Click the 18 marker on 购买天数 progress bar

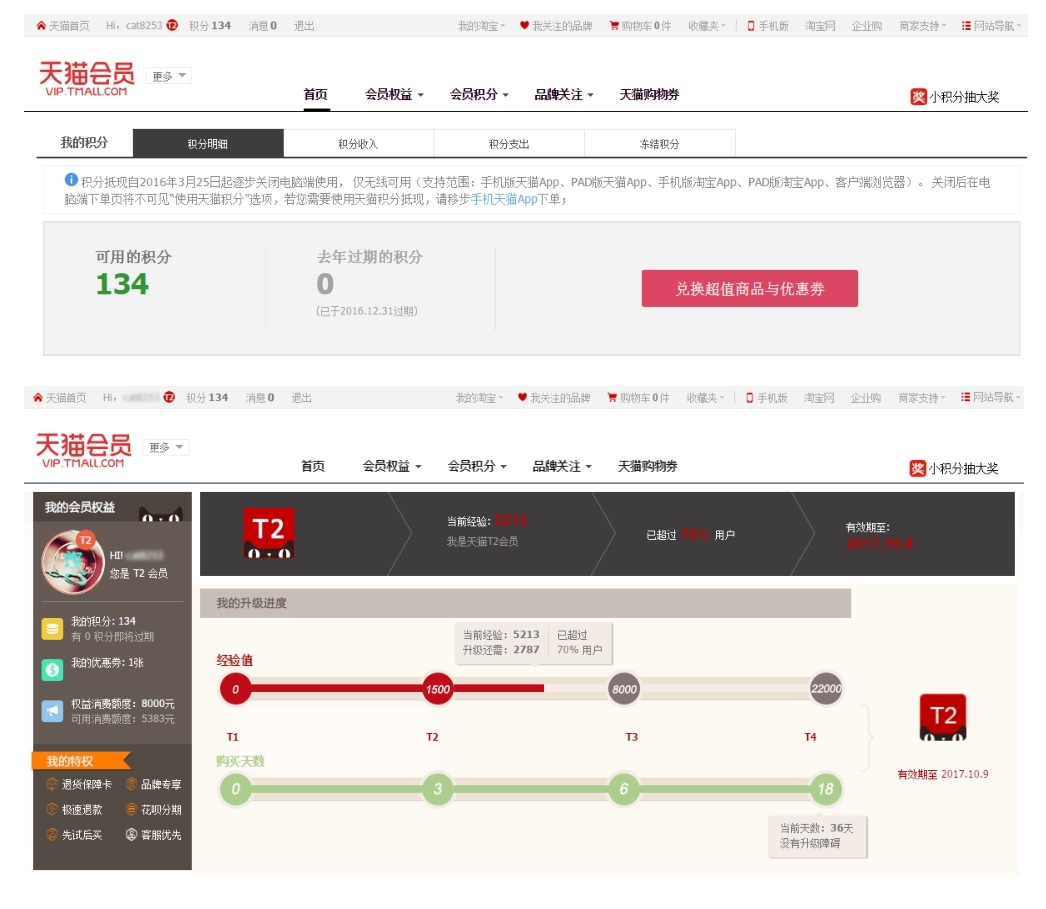[x=826, y=789]
